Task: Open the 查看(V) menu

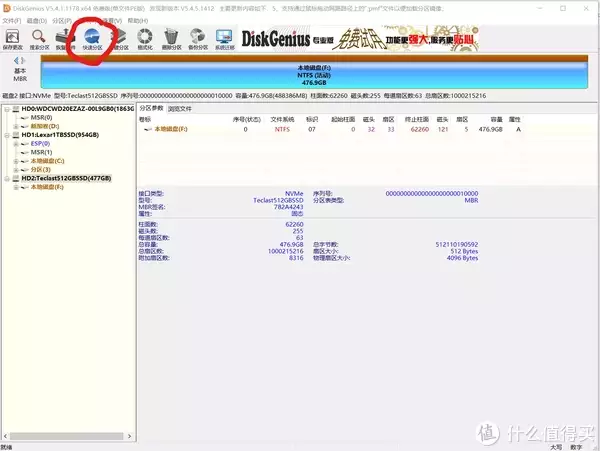Action: click(x=112, y=21)
